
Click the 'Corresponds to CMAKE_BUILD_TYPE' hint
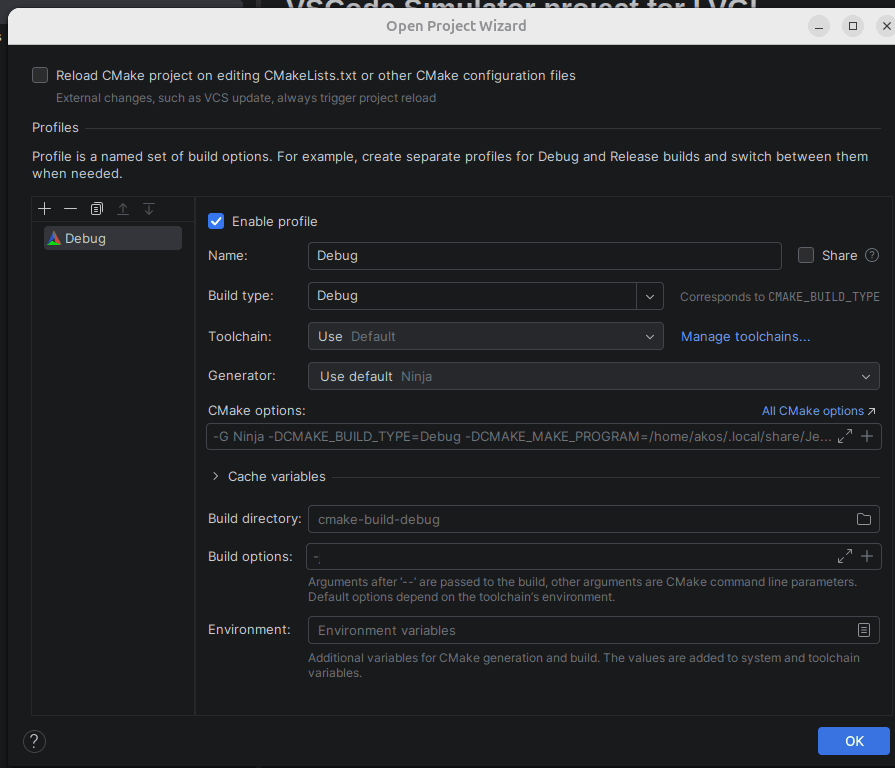tap(780, 297)
